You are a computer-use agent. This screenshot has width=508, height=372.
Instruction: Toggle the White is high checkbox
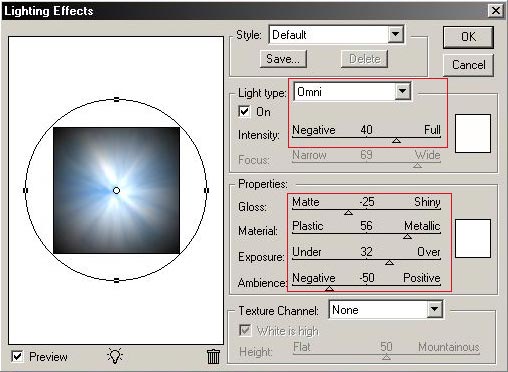click(x=245, y=330)
